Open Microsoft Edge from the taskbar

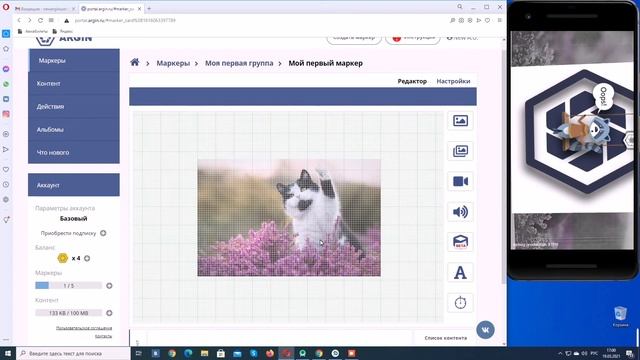(188, 353)
